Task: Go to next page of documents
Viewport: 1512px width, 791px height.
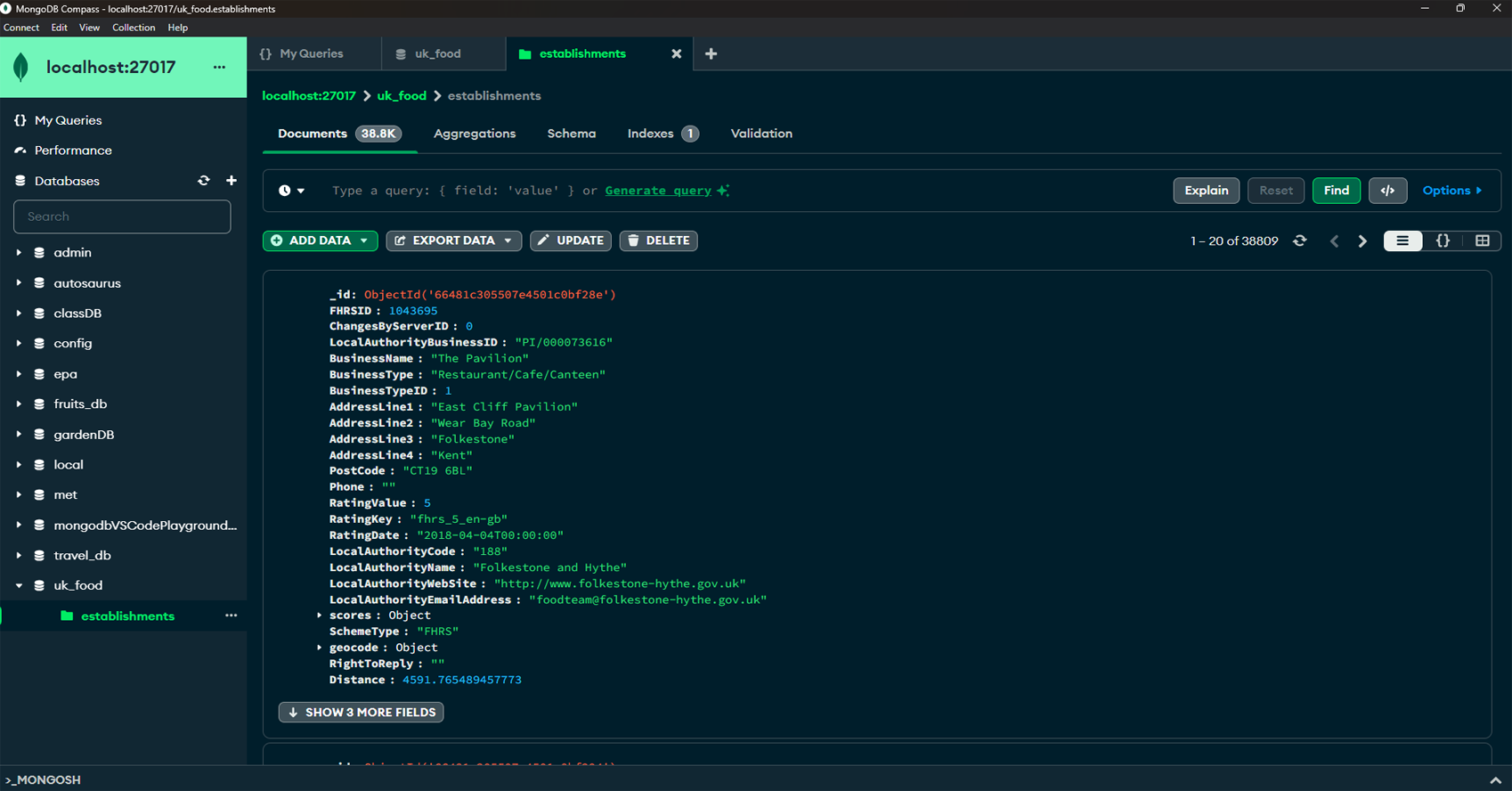Action: coord(1362,241)
